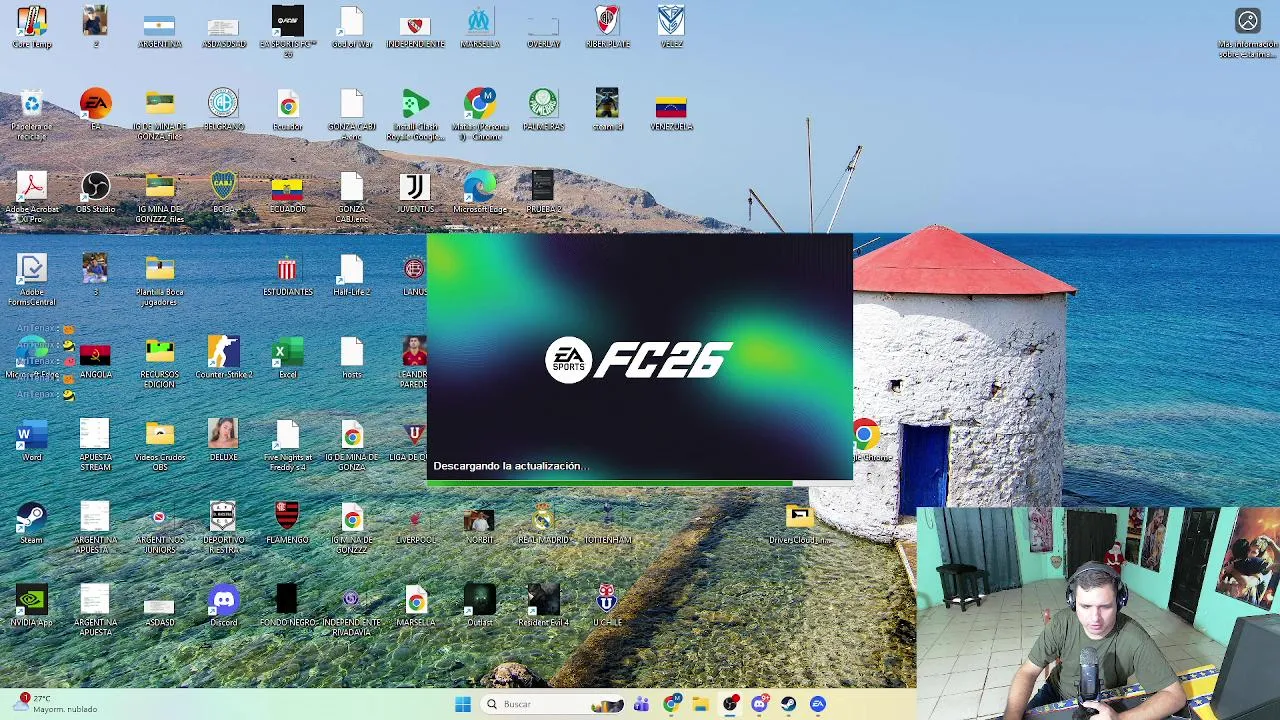Open Install Clash Royale Google Play shortcut
The height and width of the screenshot is (720, 1280).
[415, 115]
